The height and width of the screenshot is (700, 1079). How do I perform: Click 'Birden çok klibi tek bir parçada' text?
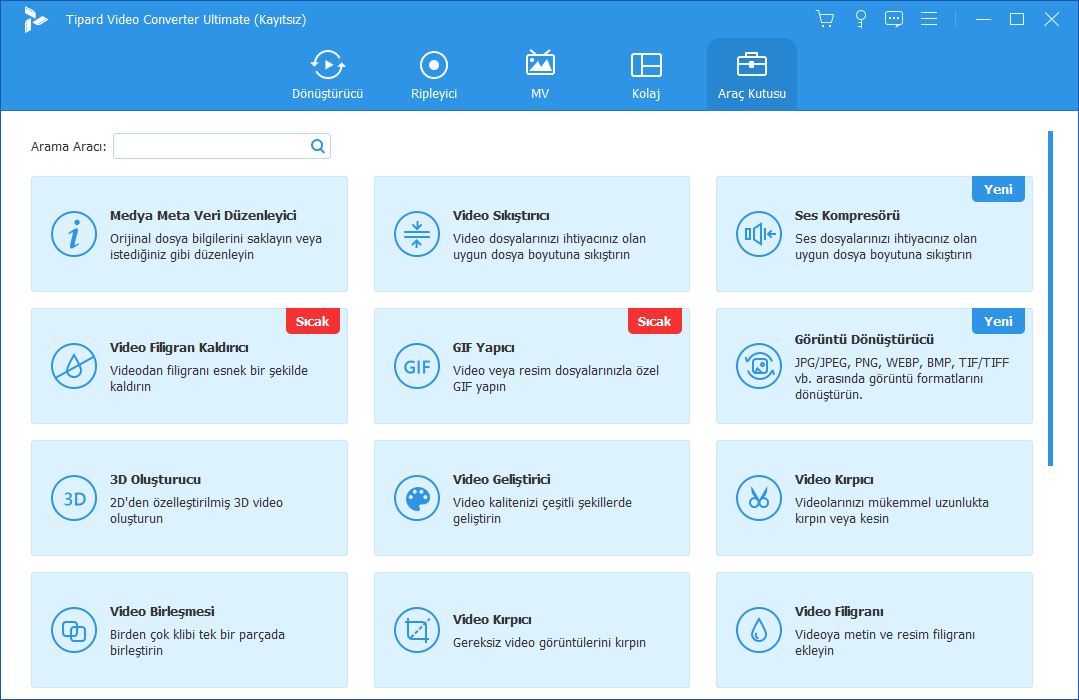pyautogui.click(x=197, y=635)
